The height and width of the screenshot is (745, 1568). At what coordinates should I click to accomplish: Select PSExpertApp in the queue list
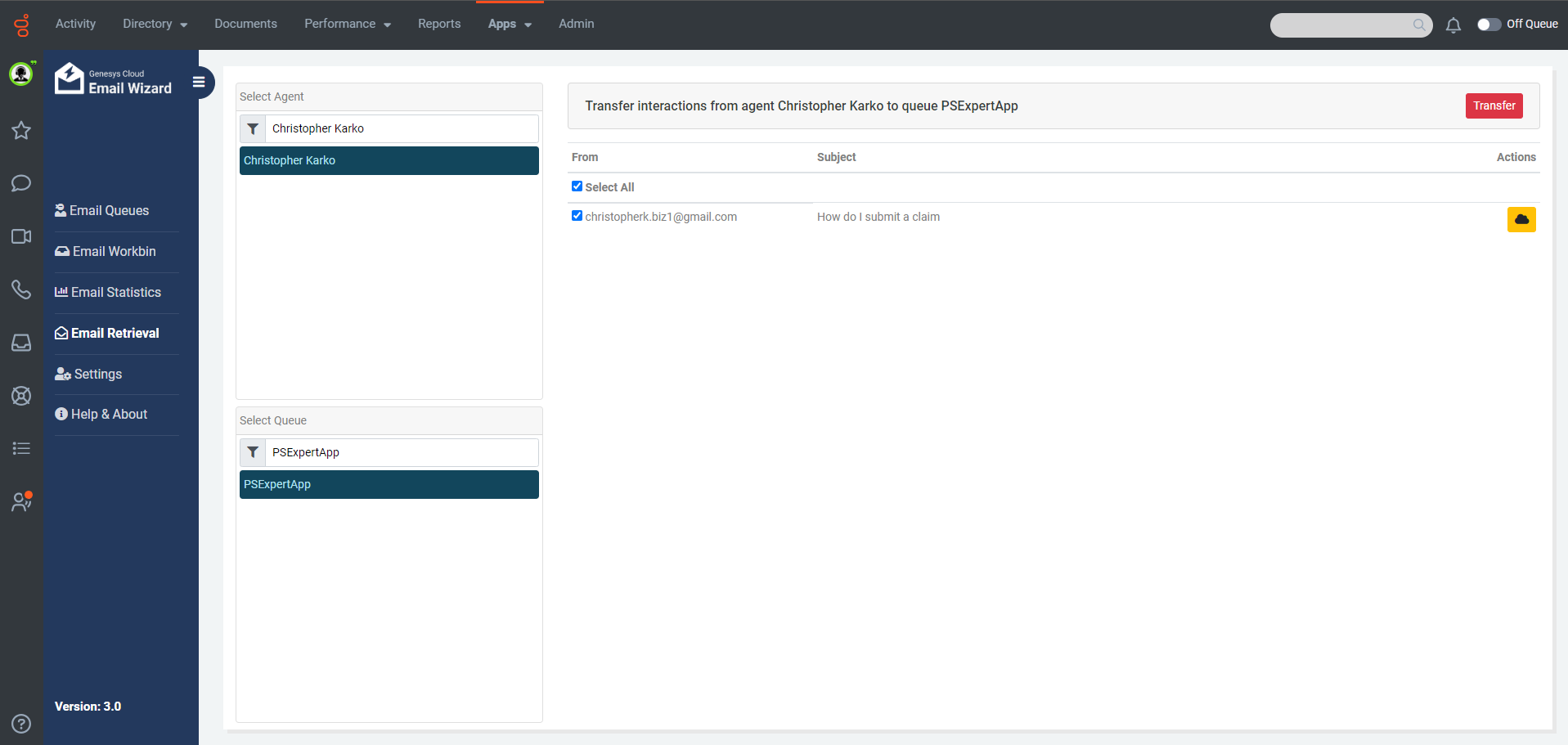[x=389, y=484]
